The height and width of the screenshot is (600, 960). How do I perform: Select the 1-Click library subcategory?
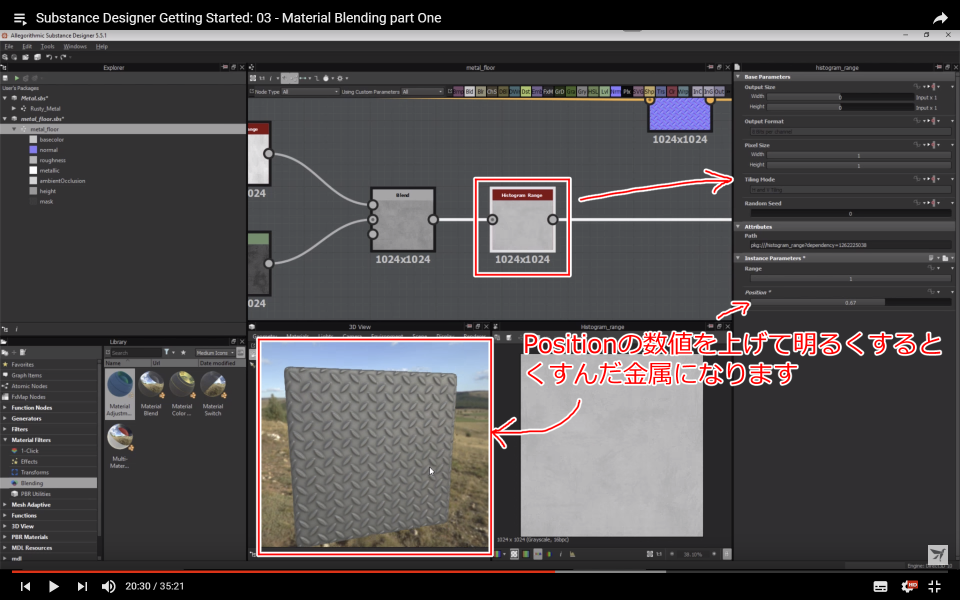(x=29, y=451)
